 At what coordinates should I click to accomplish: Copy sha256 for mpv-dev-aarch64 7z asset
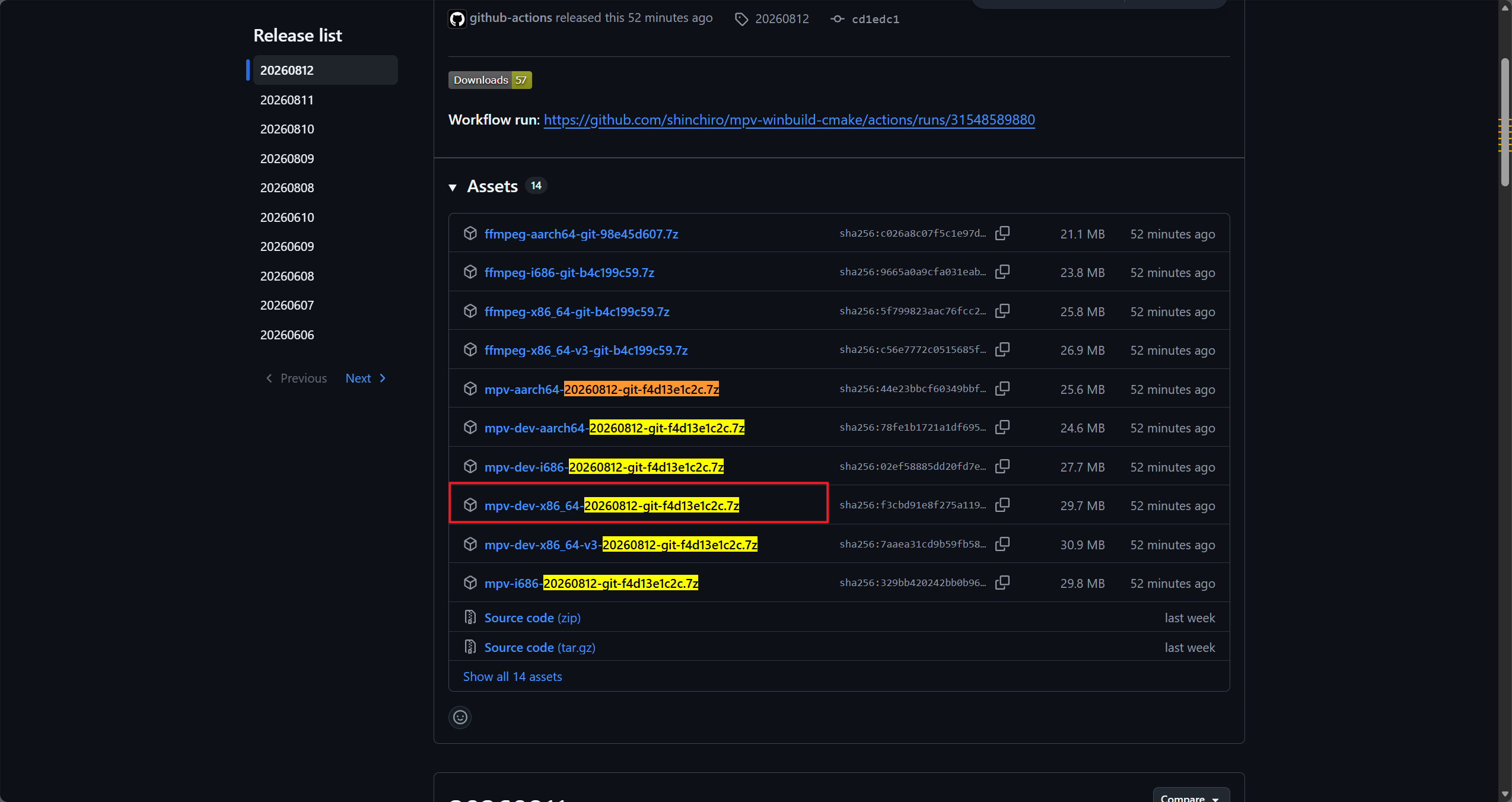click(1002, 427)
